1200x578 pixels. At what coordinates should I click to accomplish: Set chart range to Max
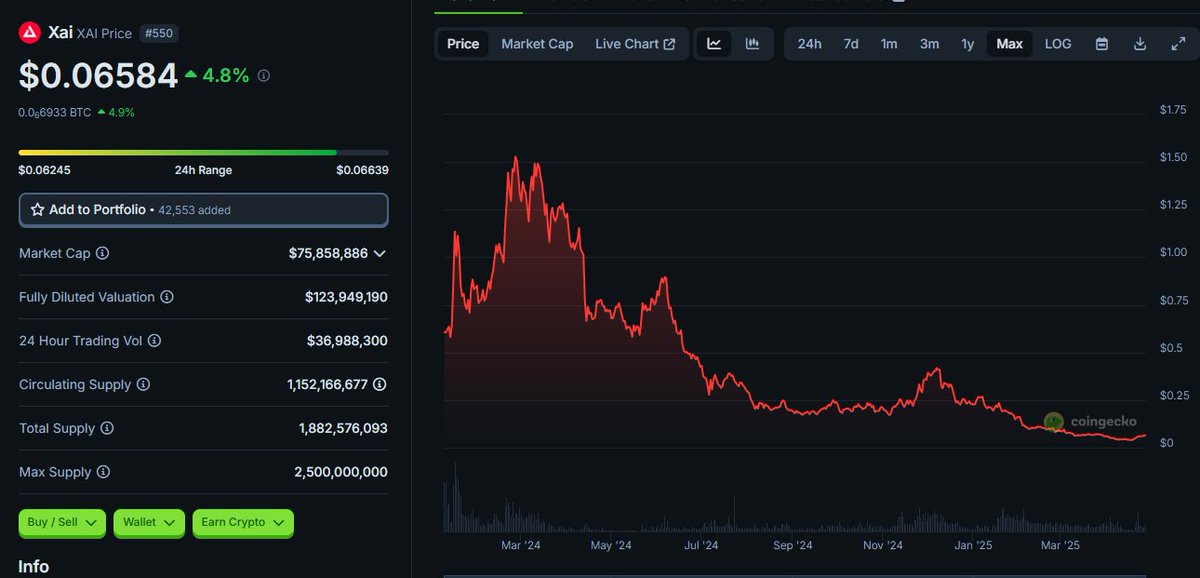pyautogui.click(x=1010, y=44)
